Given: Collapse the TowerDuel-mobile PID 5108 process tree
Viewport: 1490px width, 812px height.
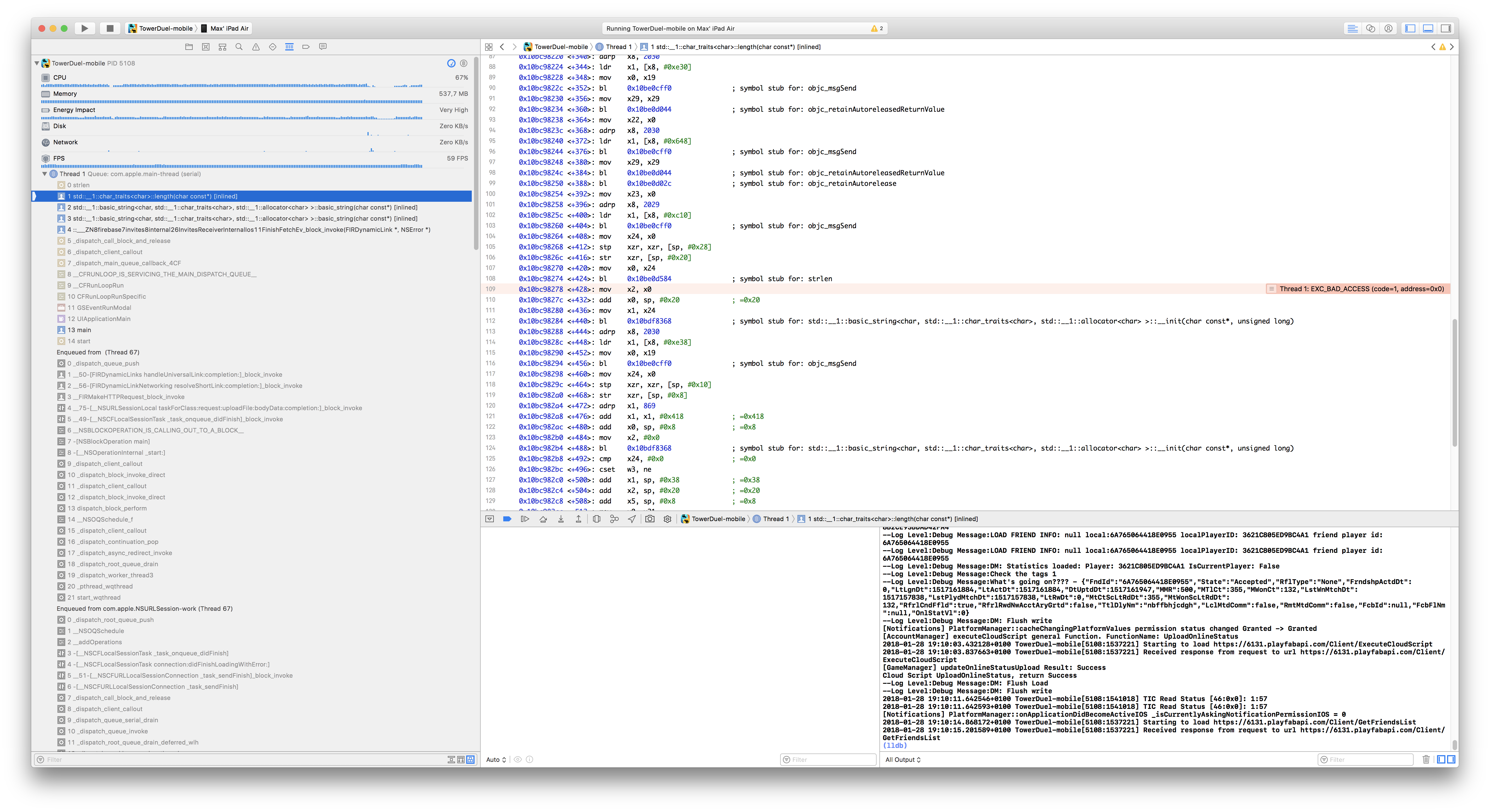Looking at the screenshot, I should click(x=37, y=64).
